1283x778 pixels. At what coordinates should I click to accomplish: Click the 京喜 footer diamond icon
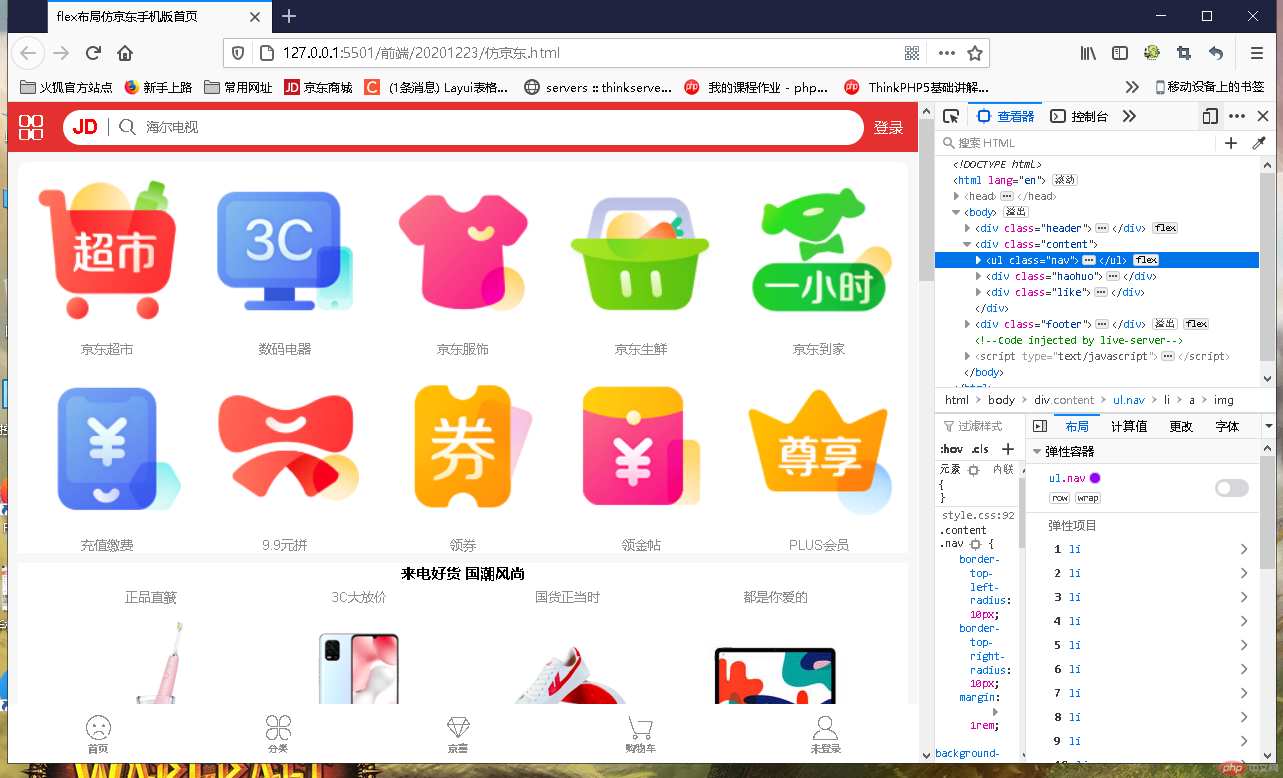click(x=458, y=727)
